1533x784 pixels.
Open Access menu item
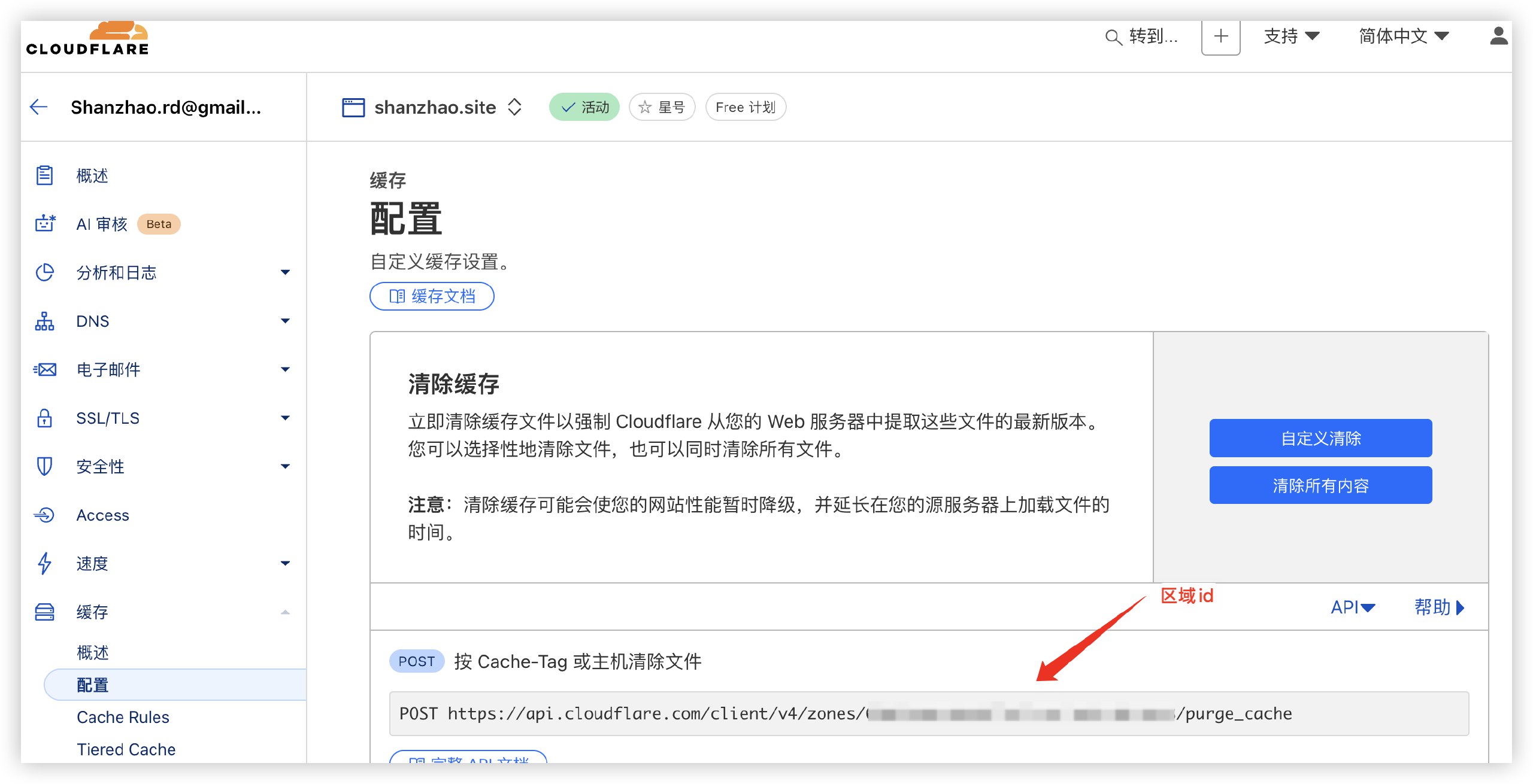coord(102,515)
